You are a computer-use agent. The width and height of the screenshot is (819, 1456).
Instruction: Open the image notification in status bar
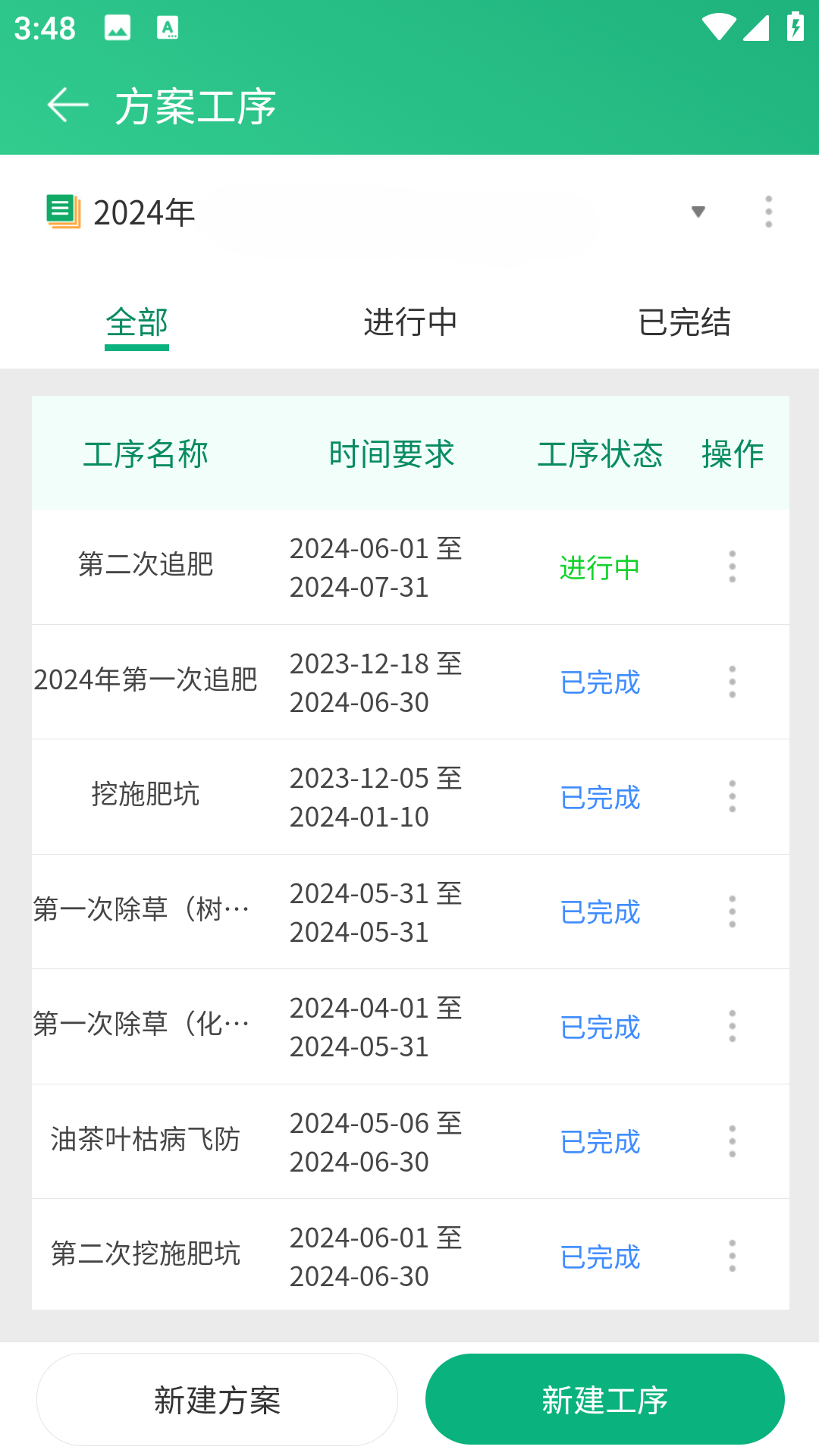(118, 28)
